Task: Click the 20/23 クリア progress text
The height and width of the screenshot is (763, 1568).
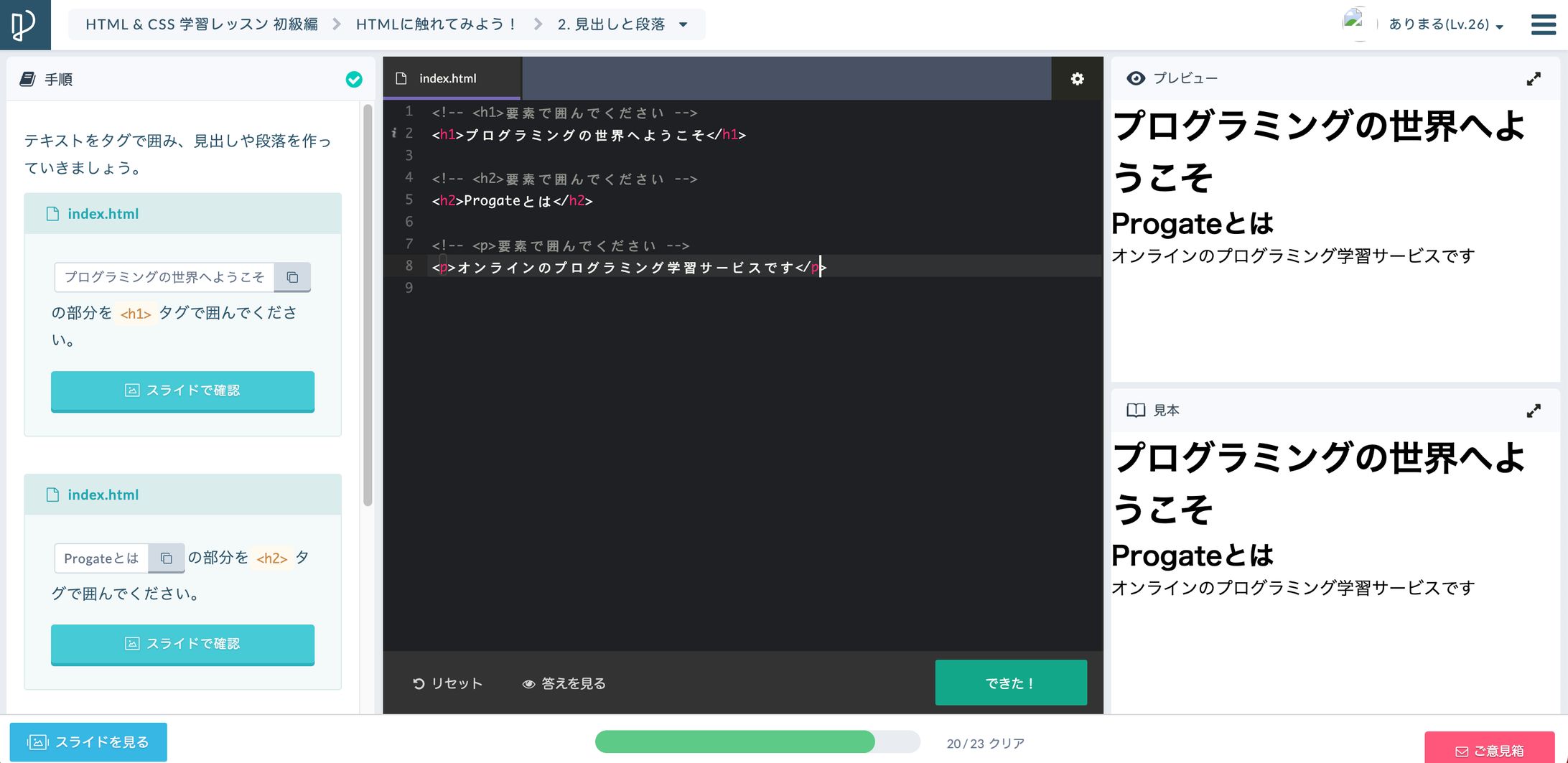Action: 986,744
